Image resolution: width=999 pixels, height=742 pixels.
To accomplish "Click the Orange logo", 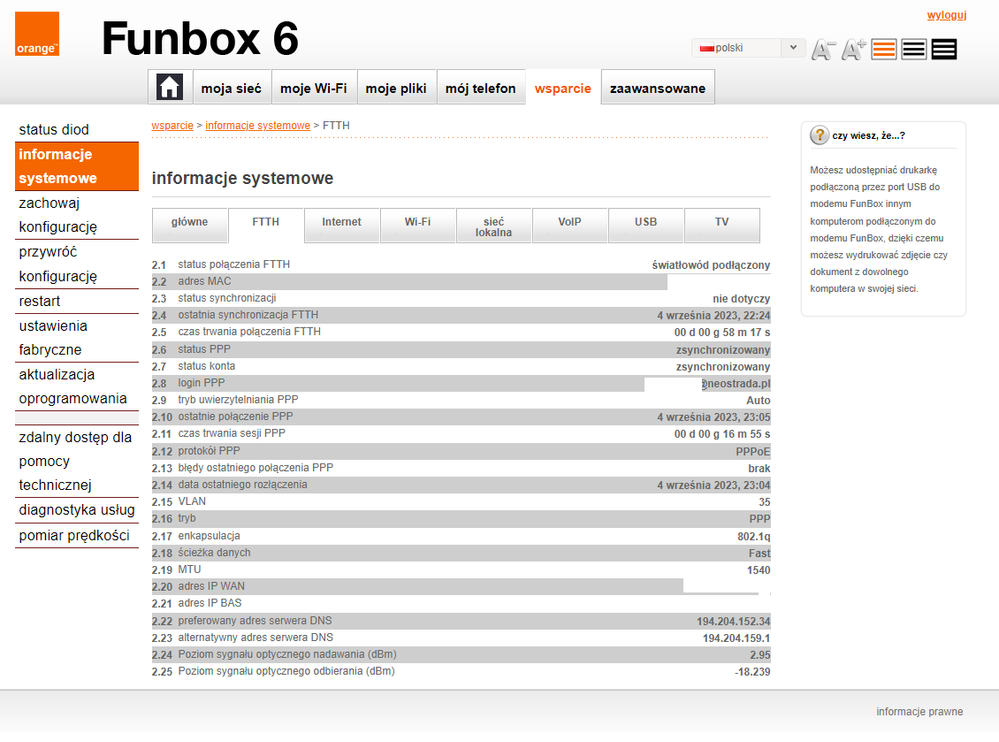I will coord(37,34).
